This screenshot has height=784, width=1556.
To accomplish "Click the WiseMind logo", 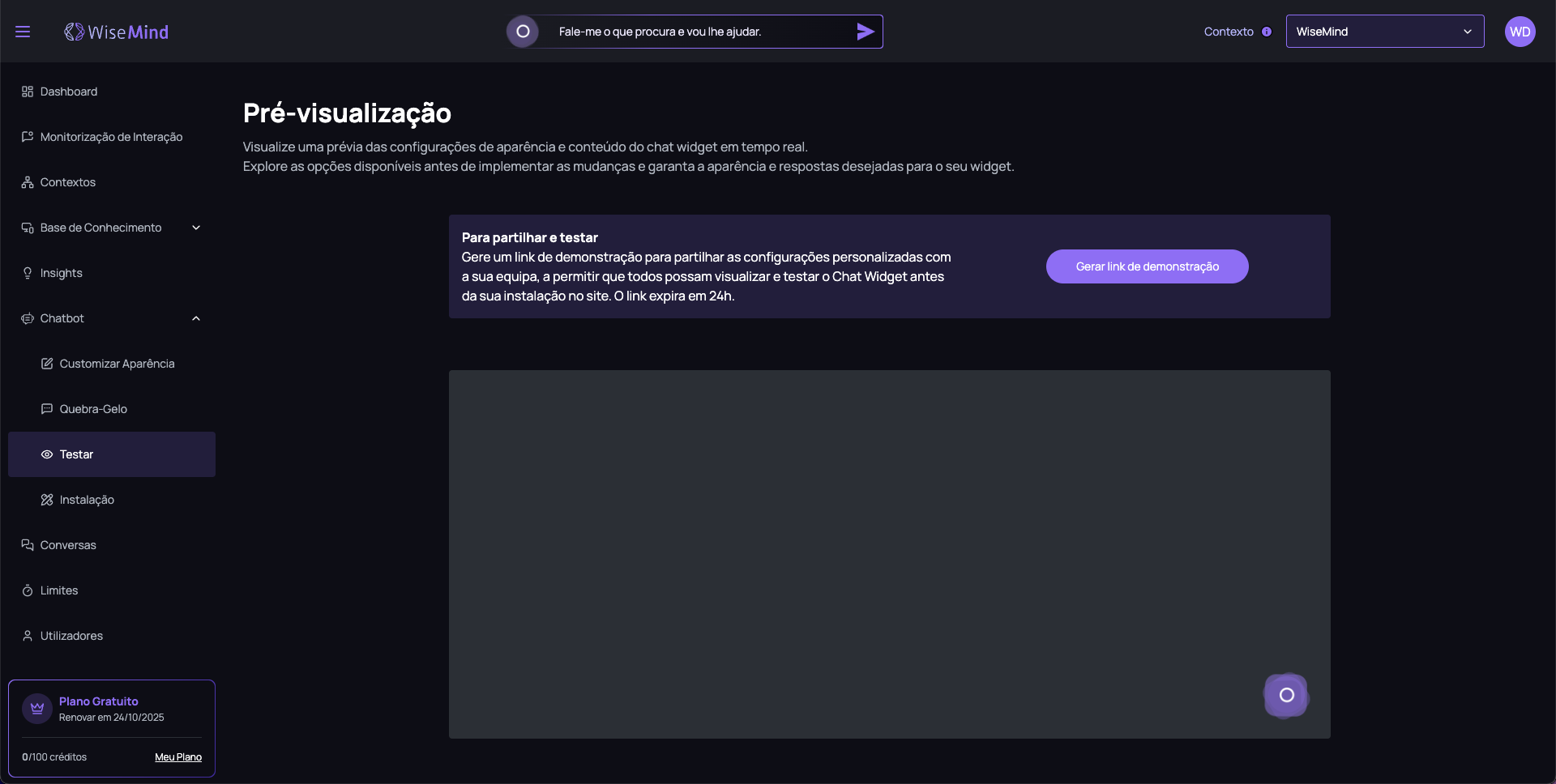I will coord(117,32).
